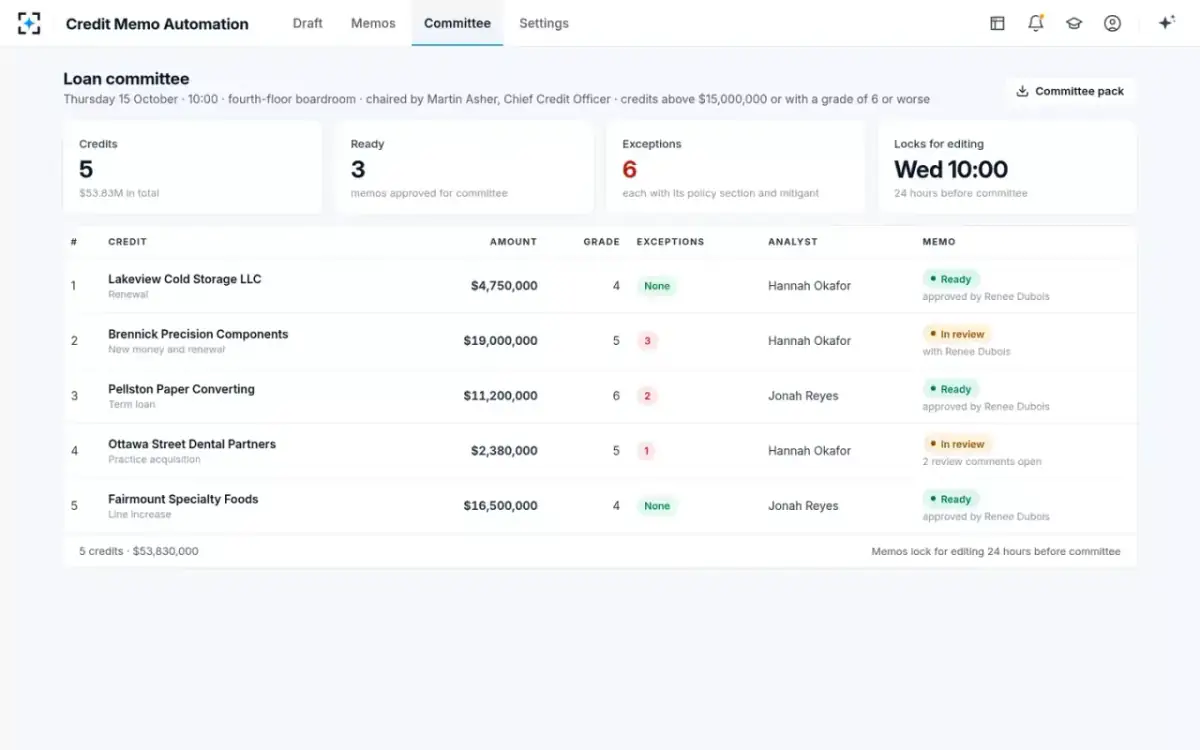Viewport: 1200px width, 750px height.
Task: Click the MEMO column header
Action: (x=939, y=242)
